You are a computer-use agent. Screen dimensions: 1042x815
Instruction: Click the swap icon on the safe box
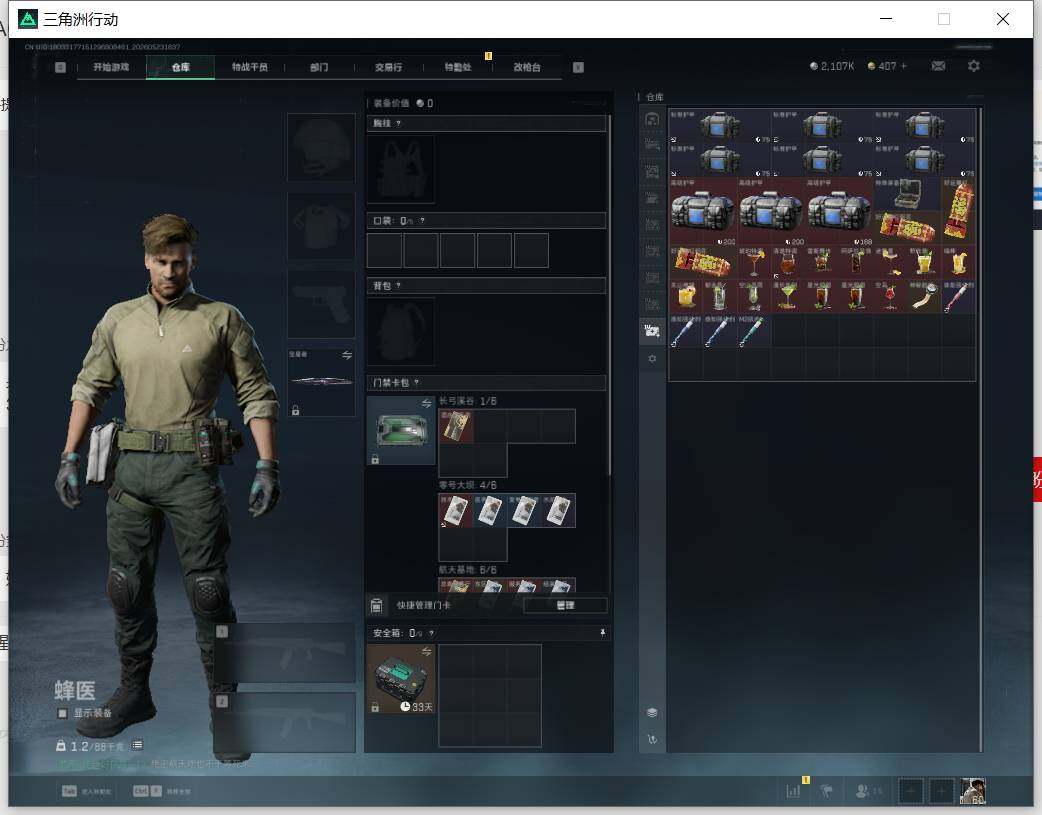(427, 651)
